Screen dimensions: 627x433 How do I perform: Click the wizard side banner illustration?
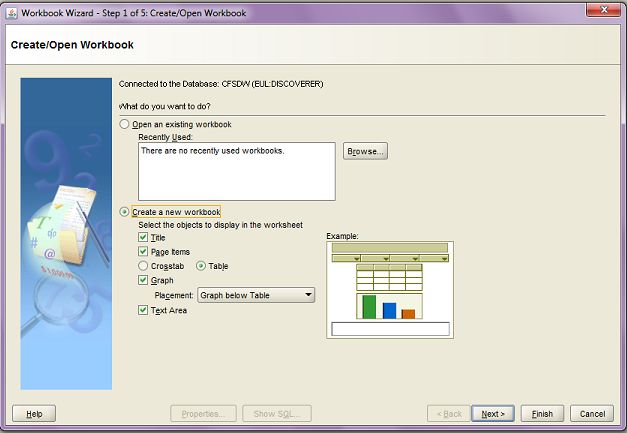pos(66,234)
